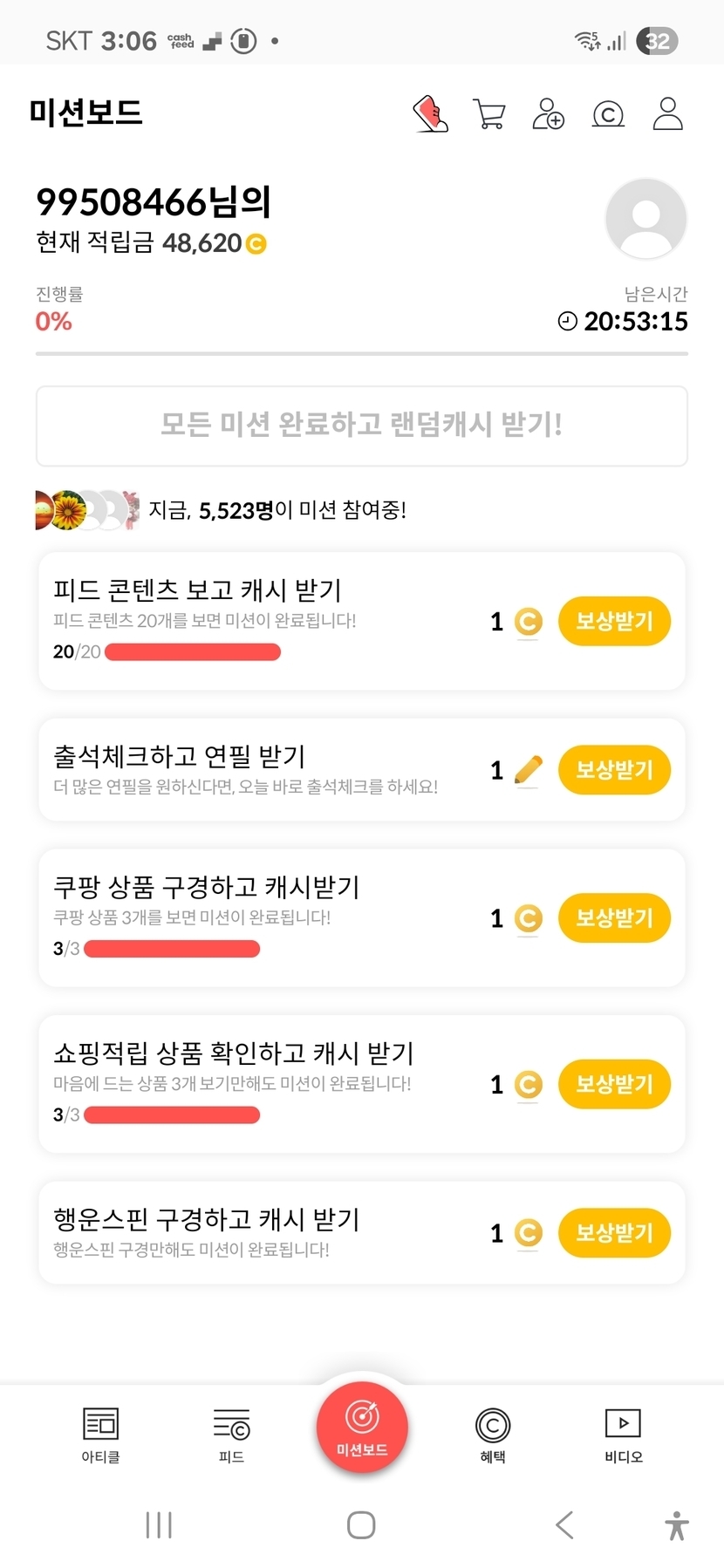Open the profile person icon in header
This screenshot has width=724, height=1568.
pos(667,113)
